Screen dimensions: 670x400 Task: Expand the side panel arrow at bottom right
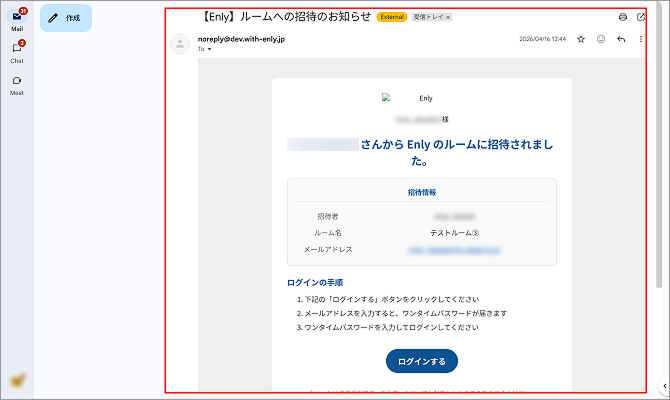click(664, 386)
